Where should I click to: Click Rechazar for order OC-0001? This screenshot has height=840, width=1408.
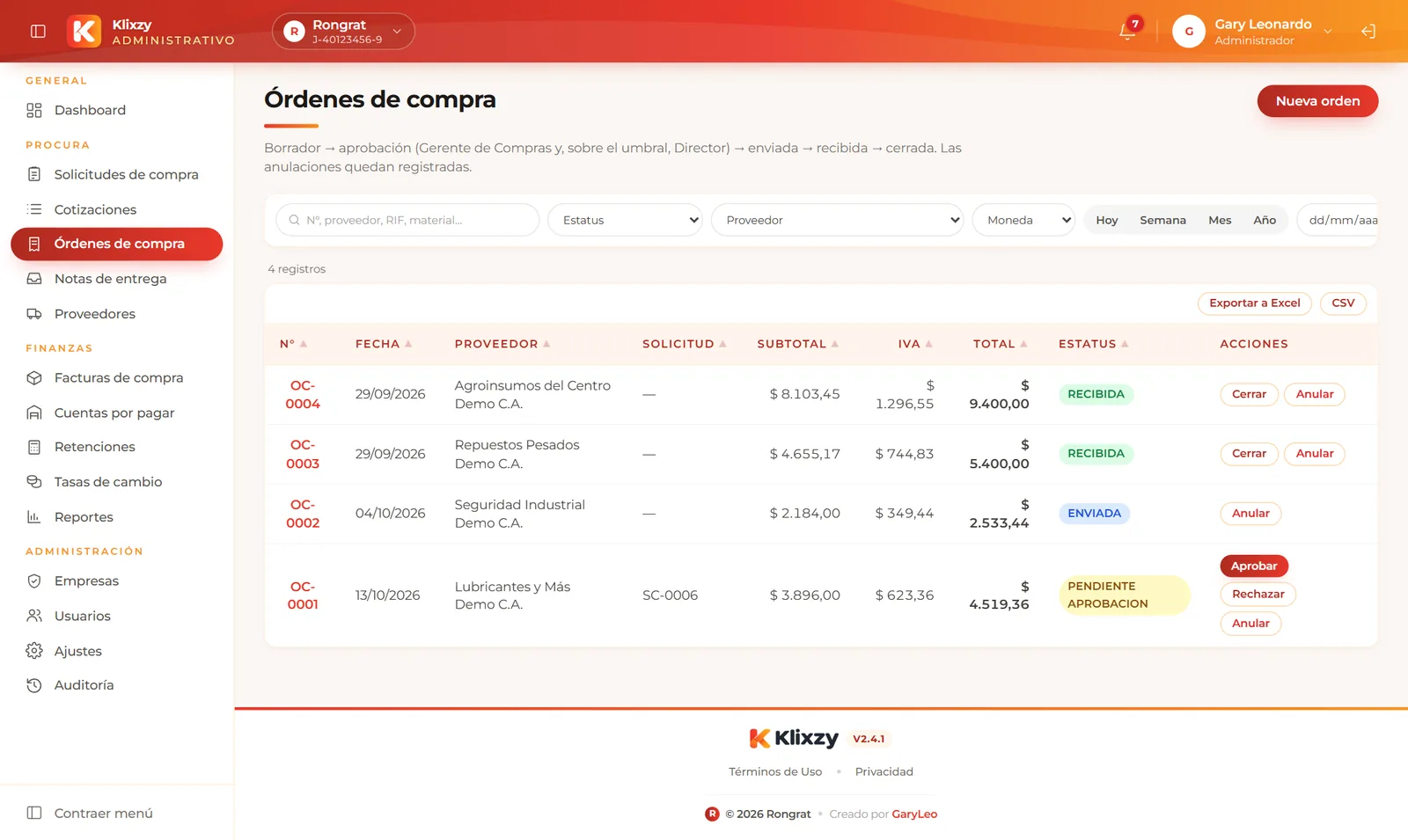(x=1258, y=594)
